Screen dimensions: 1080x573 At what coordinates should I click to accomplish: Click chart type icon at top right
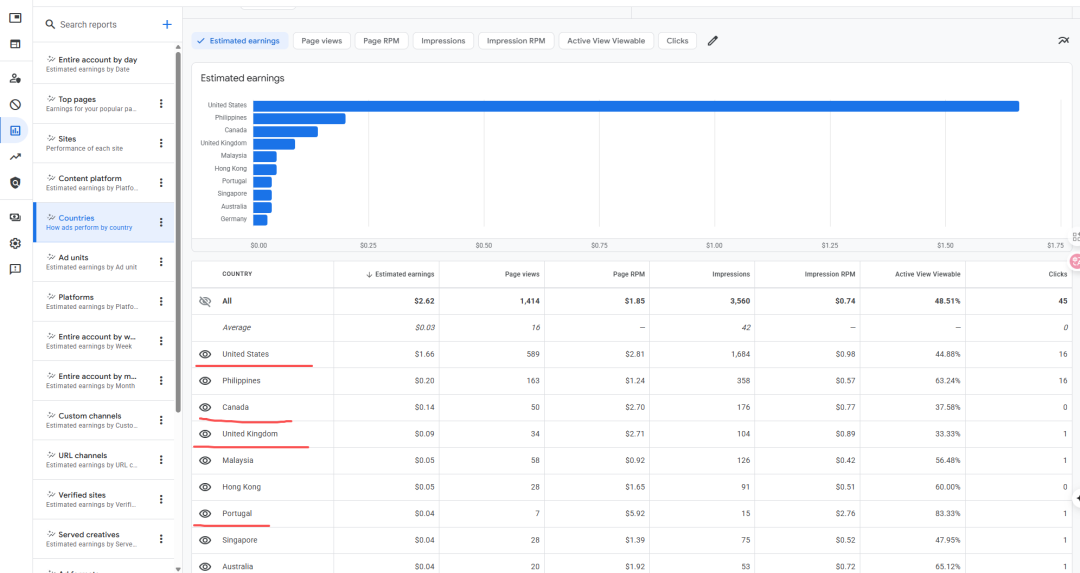click(1062, 41)
